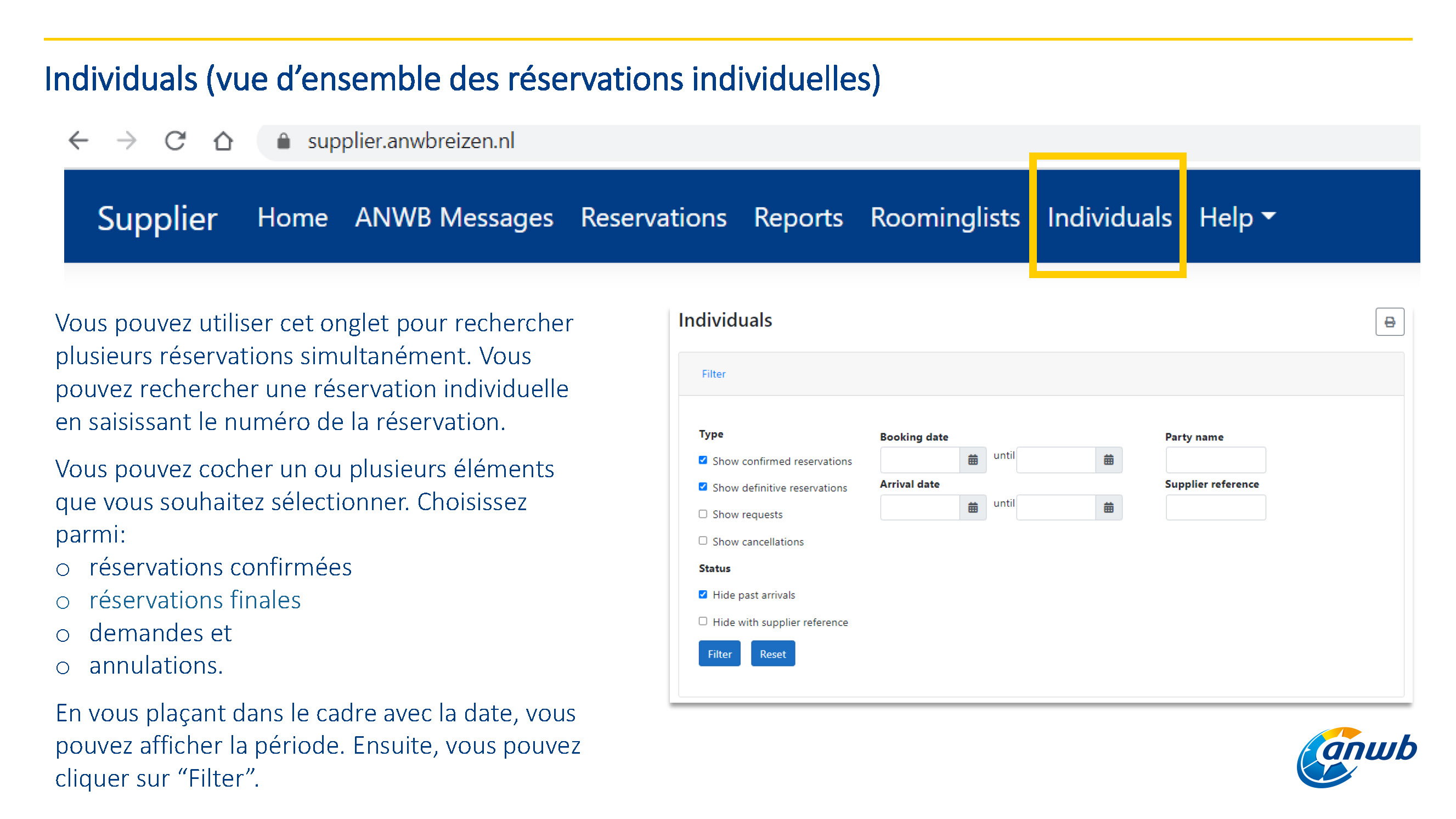
Task: Click the Supplier brand link
Action: click(x=157, y=219)
